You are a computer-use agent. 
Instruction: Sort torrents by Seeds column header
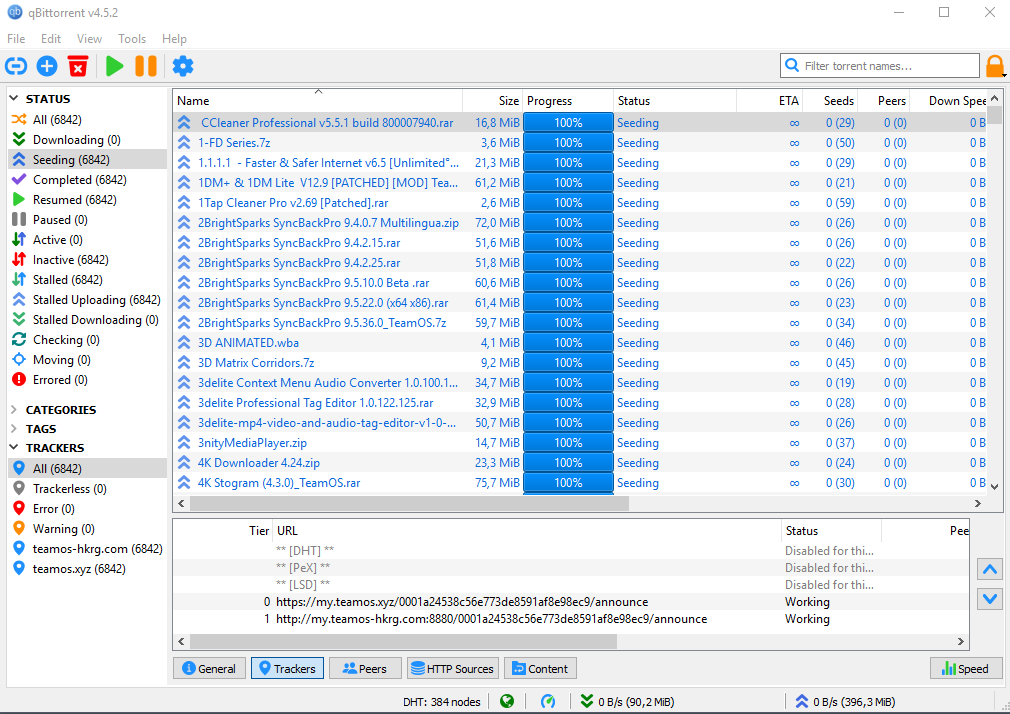829,101
